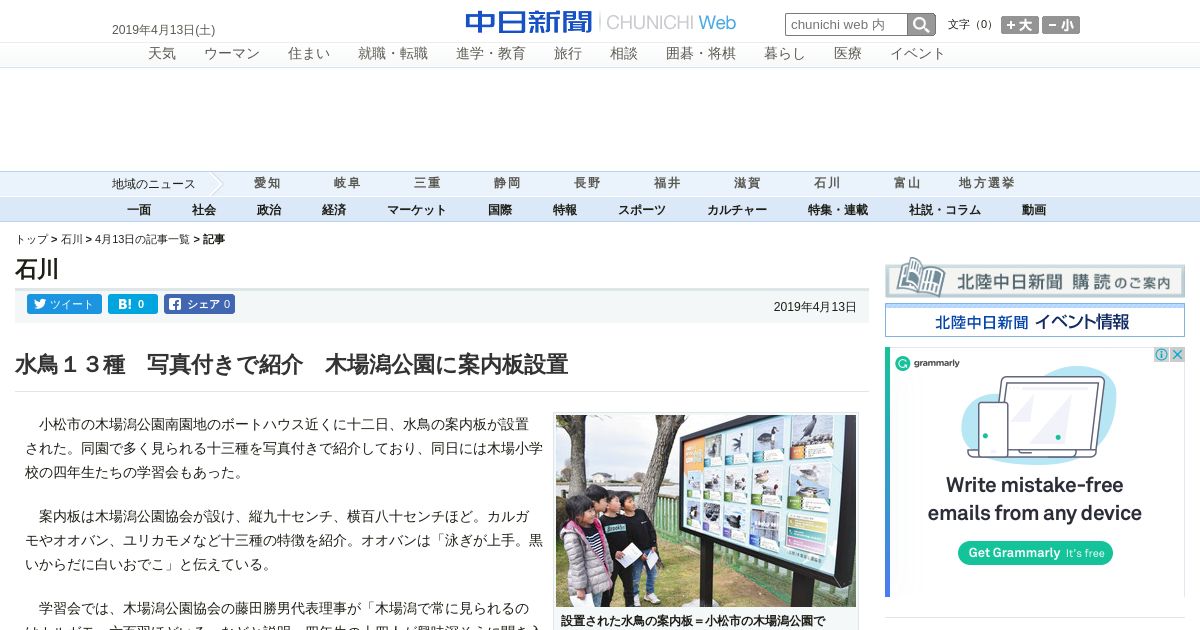Screen dimensions: 1200x630
Task: Go to マーケット section
Action: point(417,210)
